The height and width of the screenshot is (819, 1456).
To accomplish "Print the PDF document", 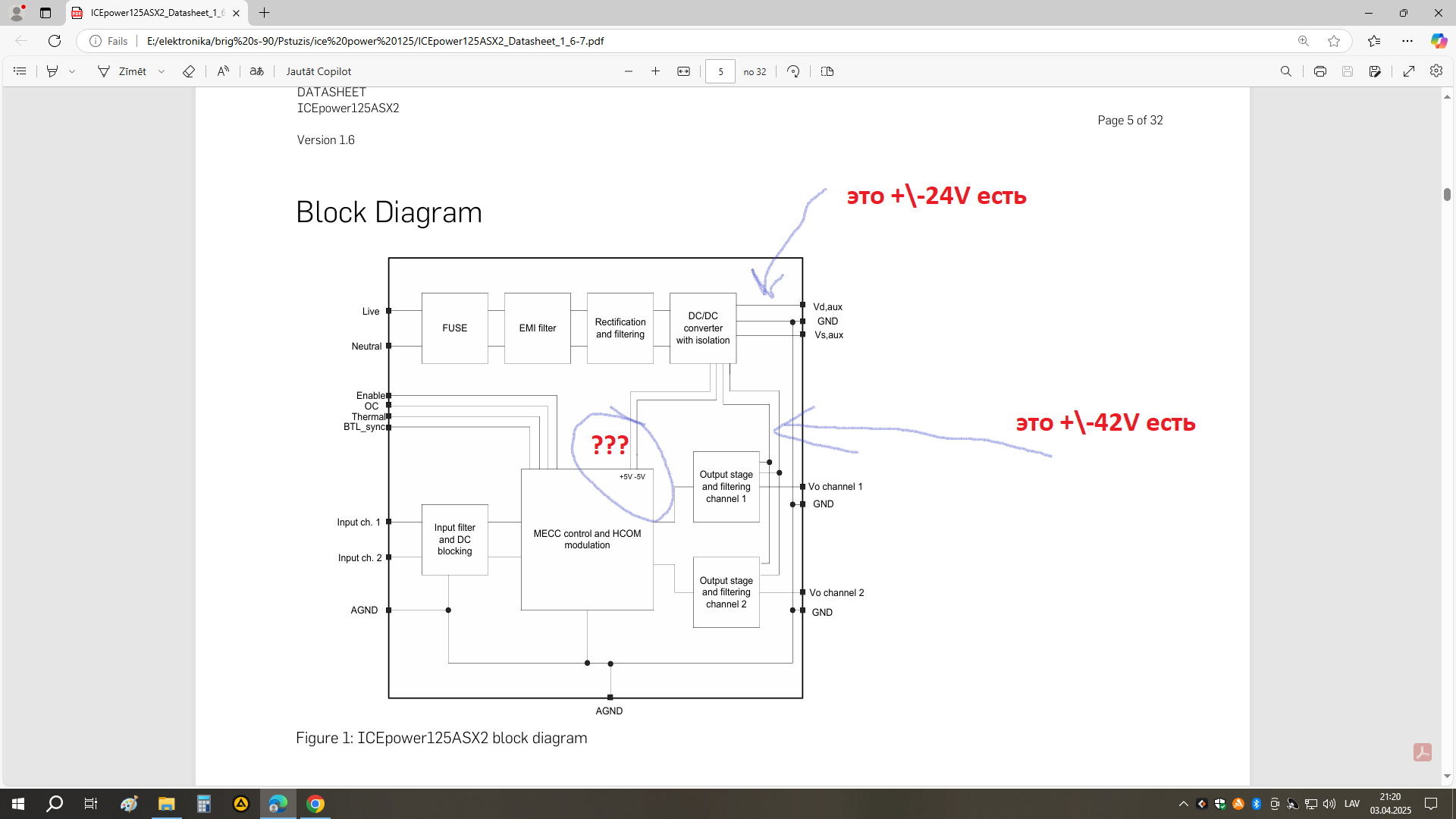I will [x=1320, y=71].
